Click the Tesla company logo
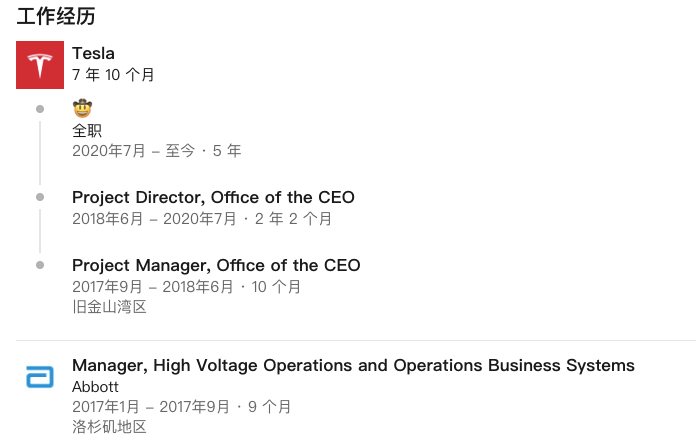Viewport: 696px width, 446px height. pos(40,65)
